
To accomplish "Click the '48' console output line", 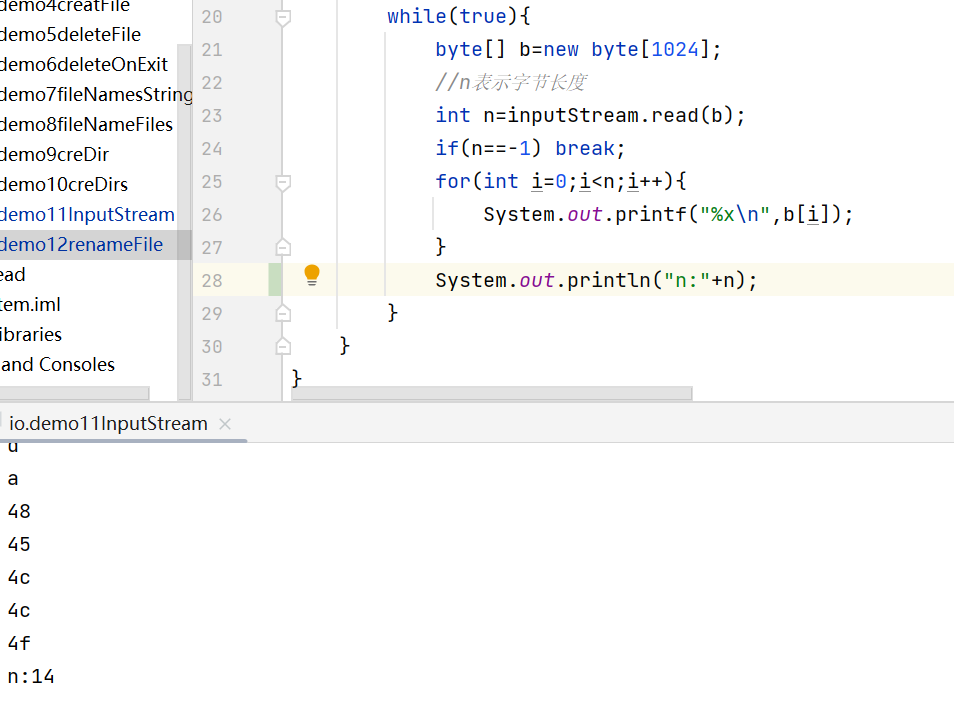I will [19, 512].
